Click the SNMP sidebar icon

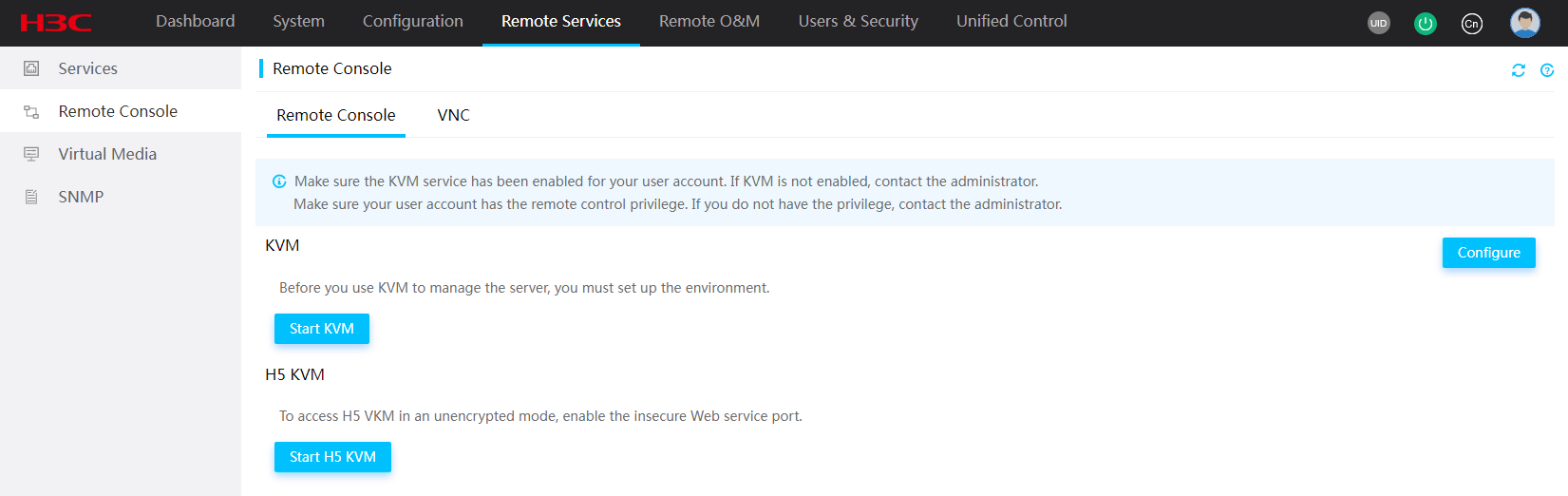[x=31, y=197]
